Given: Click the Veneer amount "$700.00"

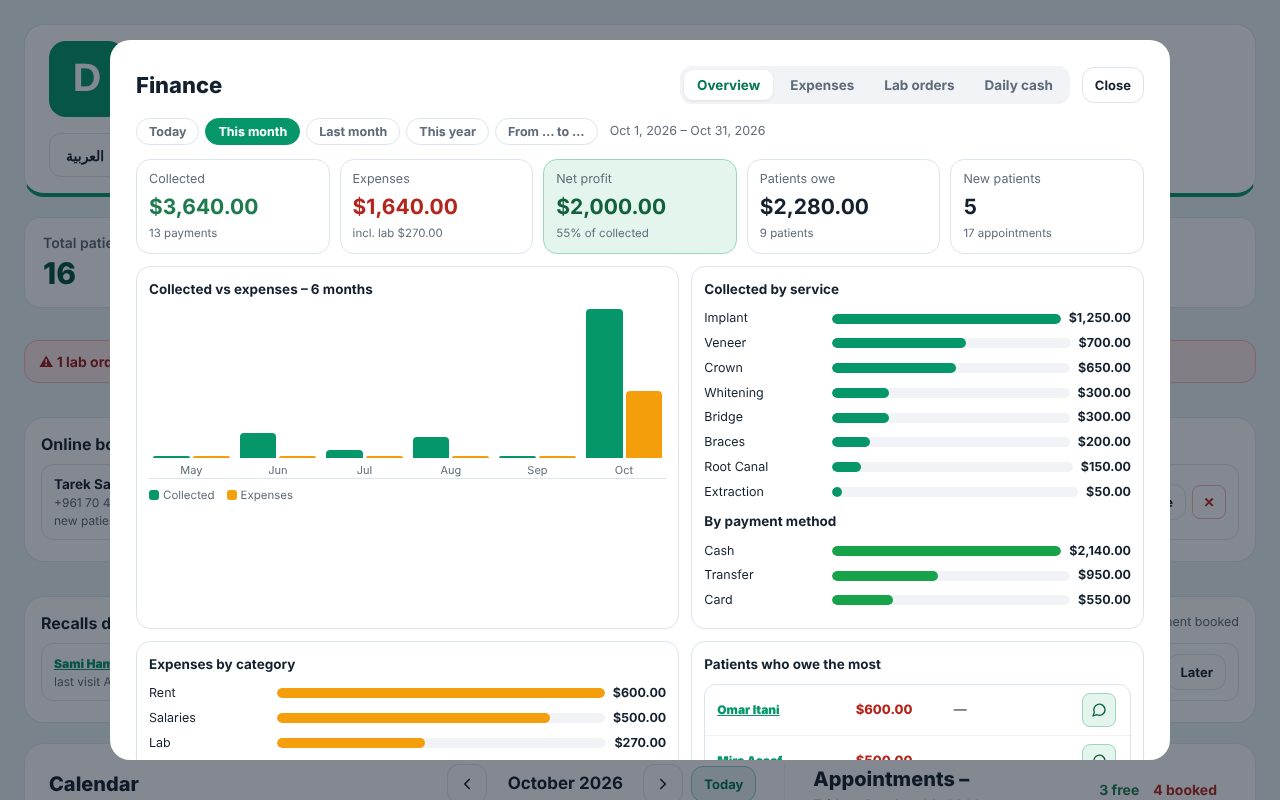Looking at the screenshot, I should (x=1104, y=343).
